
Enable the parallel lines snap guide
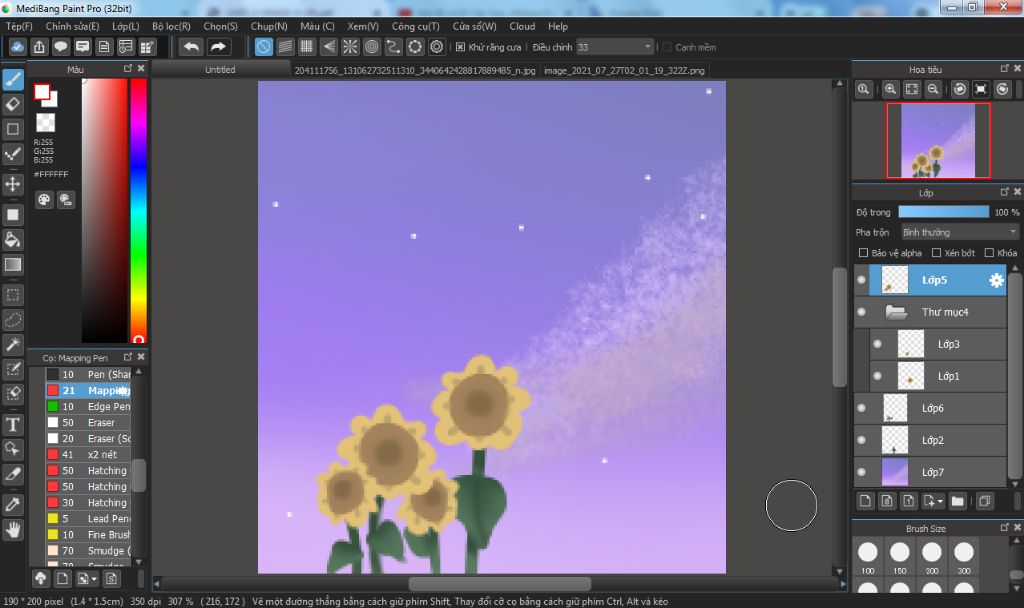click(285, 47)
